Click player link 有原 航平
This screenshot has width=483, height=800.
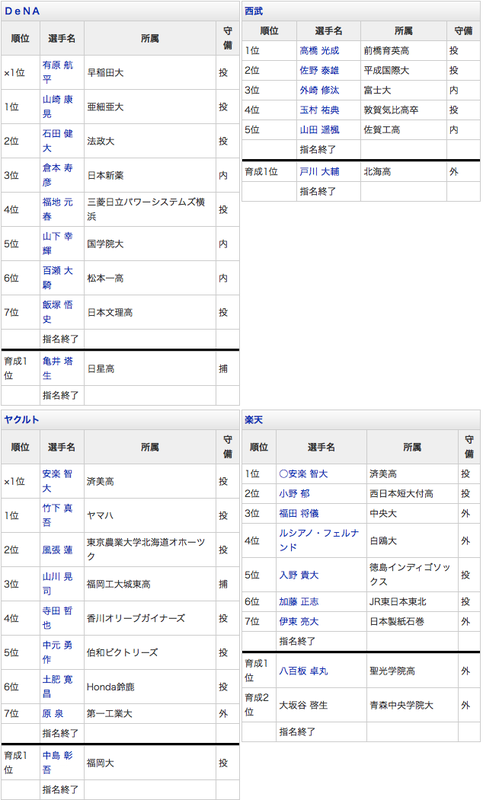point(57,72)
